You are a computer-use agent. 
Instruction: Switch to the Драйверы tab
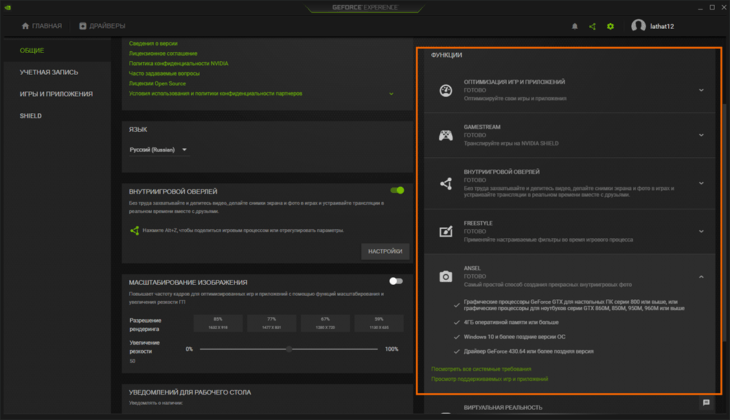point(102,26)
